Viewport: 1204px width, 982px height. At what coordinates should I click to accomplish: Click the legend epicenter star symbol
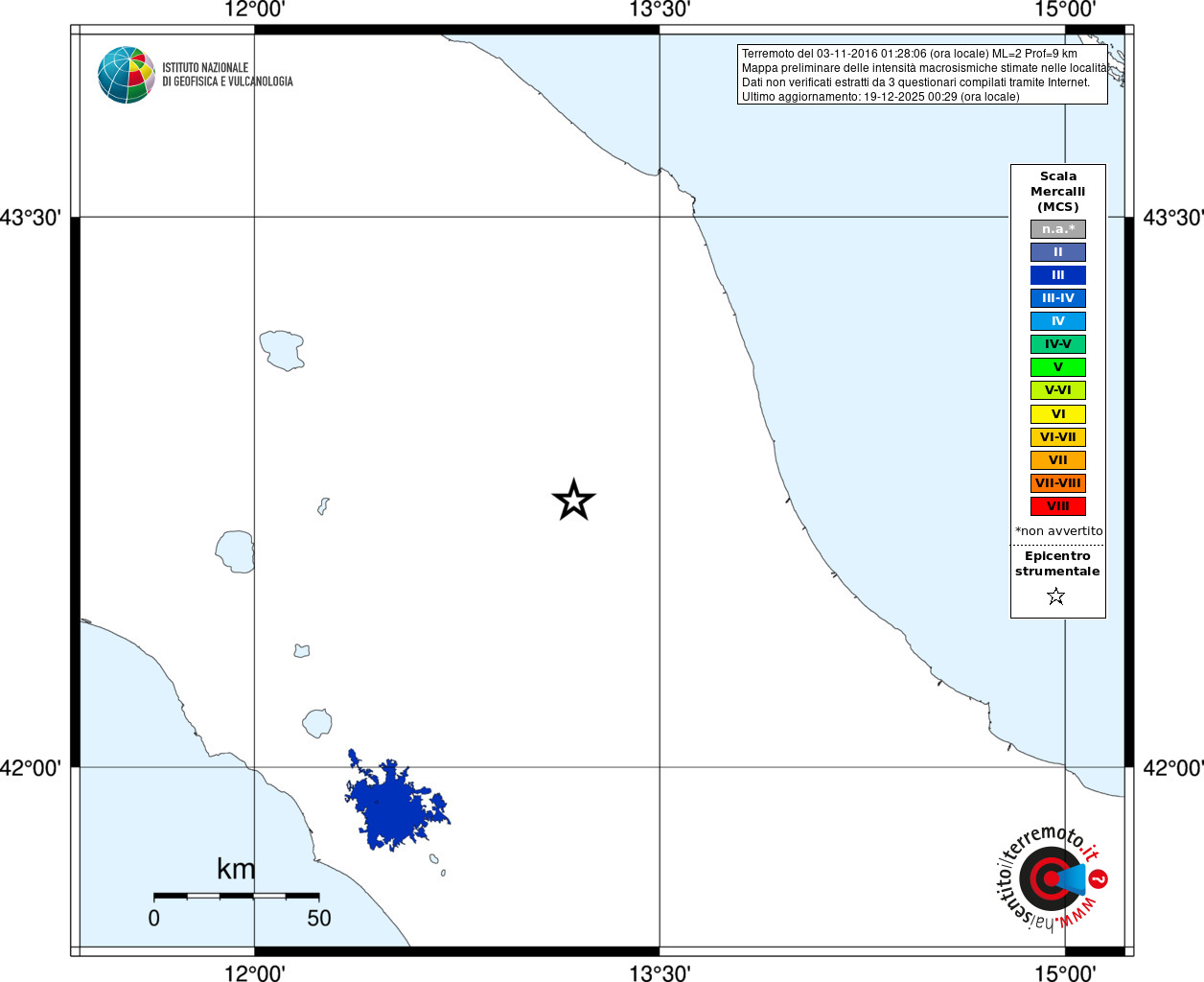[x=1056, y=596]
